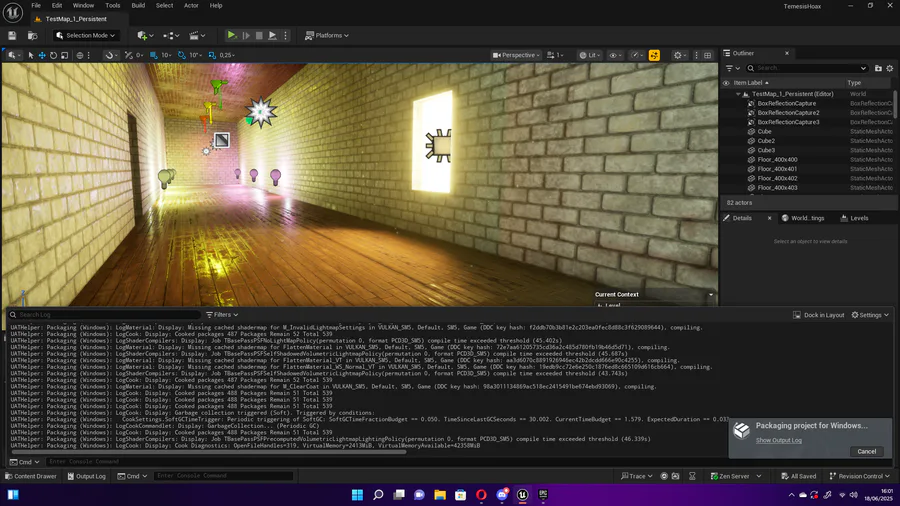
Task: Change the grid snap value 10 dropdown
Action: (166, 55)
